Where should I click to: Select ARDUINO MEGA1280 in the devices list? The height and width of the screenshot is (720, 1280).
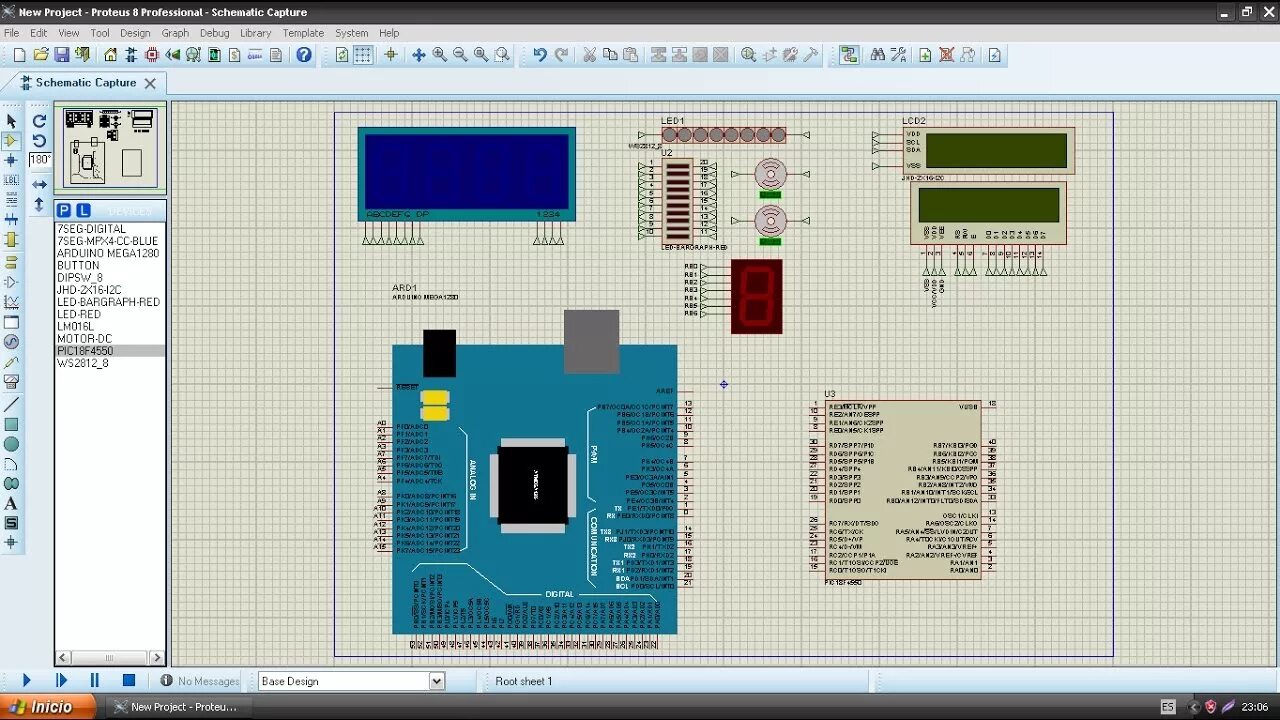click(x=110, y=253)
